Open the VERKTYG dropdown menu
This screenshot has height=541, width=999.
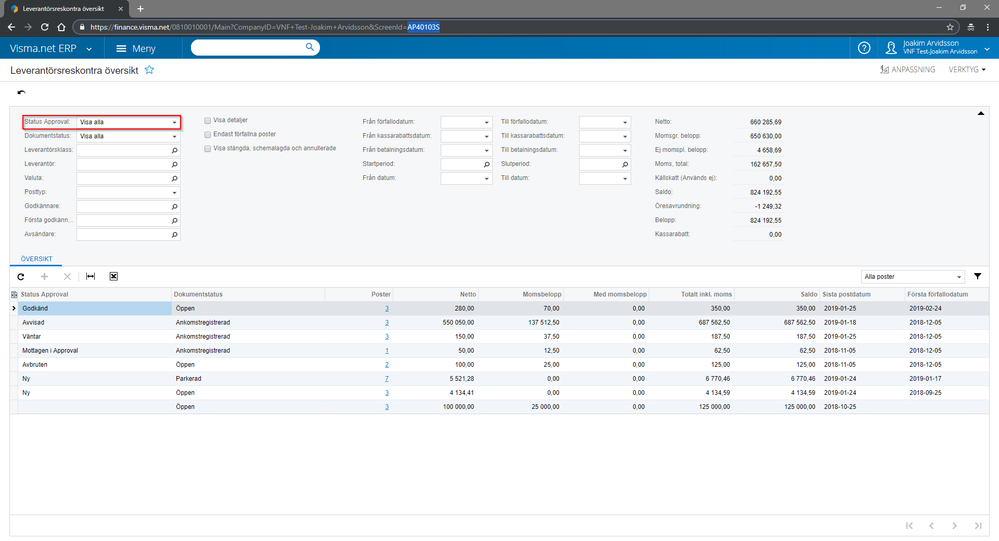click(968, 70)
